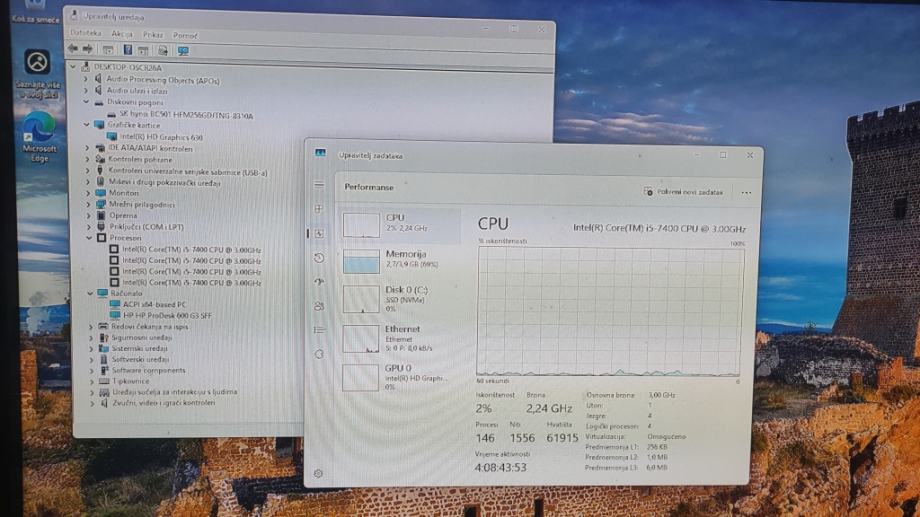
Task: Open the Details page in Task Manager sidebar
Action: pyautogui.click(x=319, y=330)
